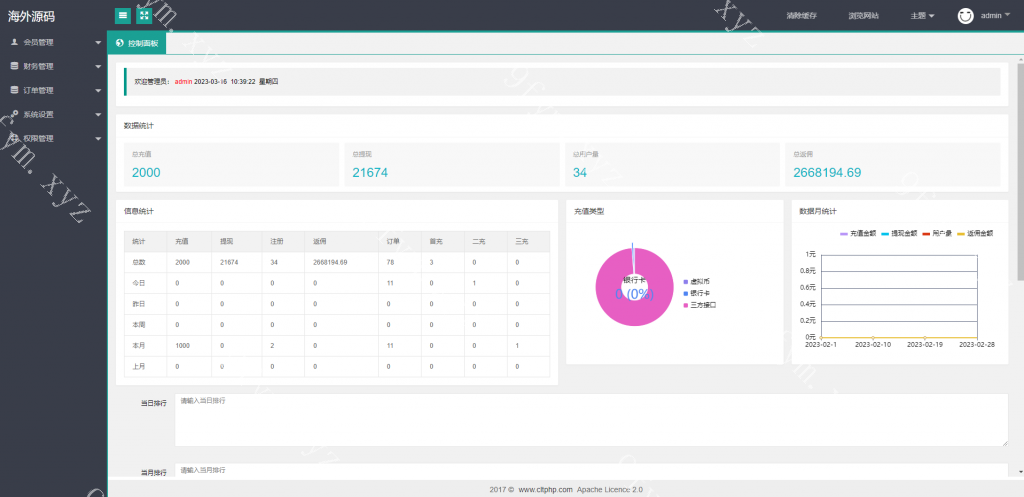Screen dimensions: 1024x497
Task: Collapse the sidebar with the hamburger icon
Action: [x=122, y=16]
